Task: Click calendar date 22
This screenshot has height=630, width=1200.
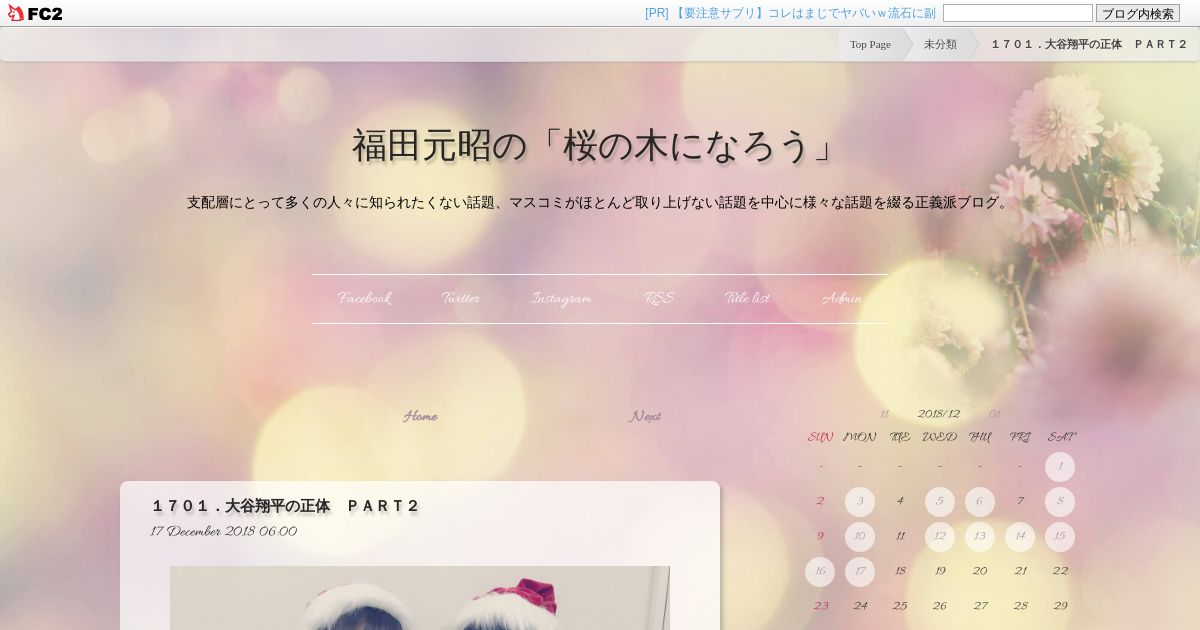Action: 1060,572
